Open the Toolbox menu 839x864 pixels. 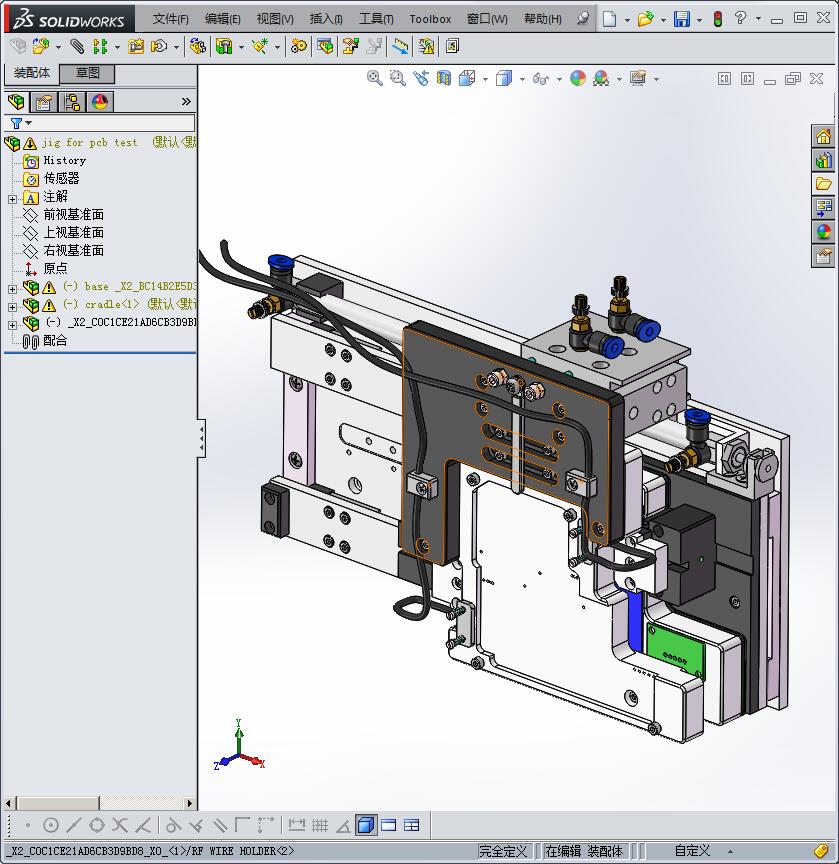430,19
